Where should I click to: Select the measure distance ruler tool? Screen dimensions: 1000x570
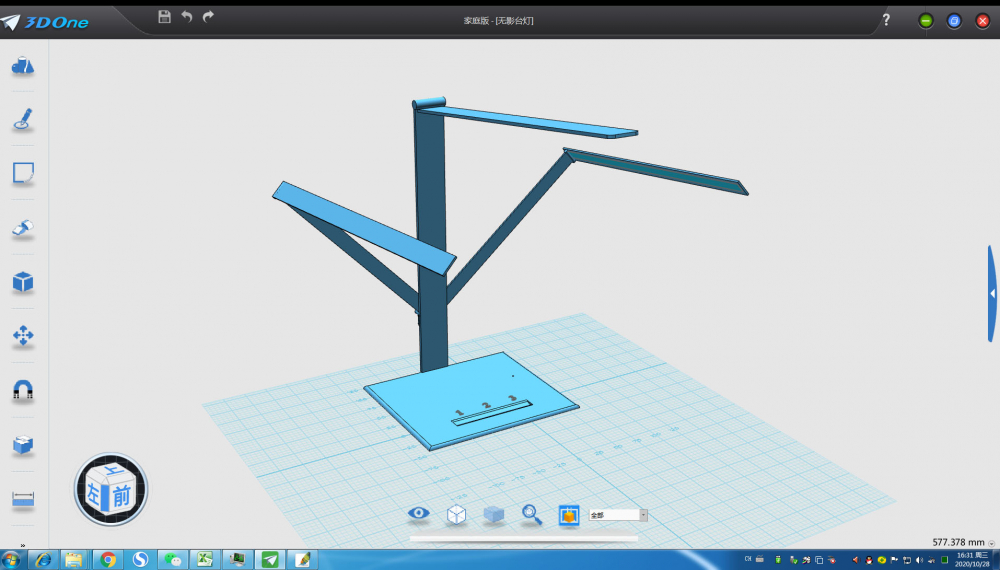[23, 499]
